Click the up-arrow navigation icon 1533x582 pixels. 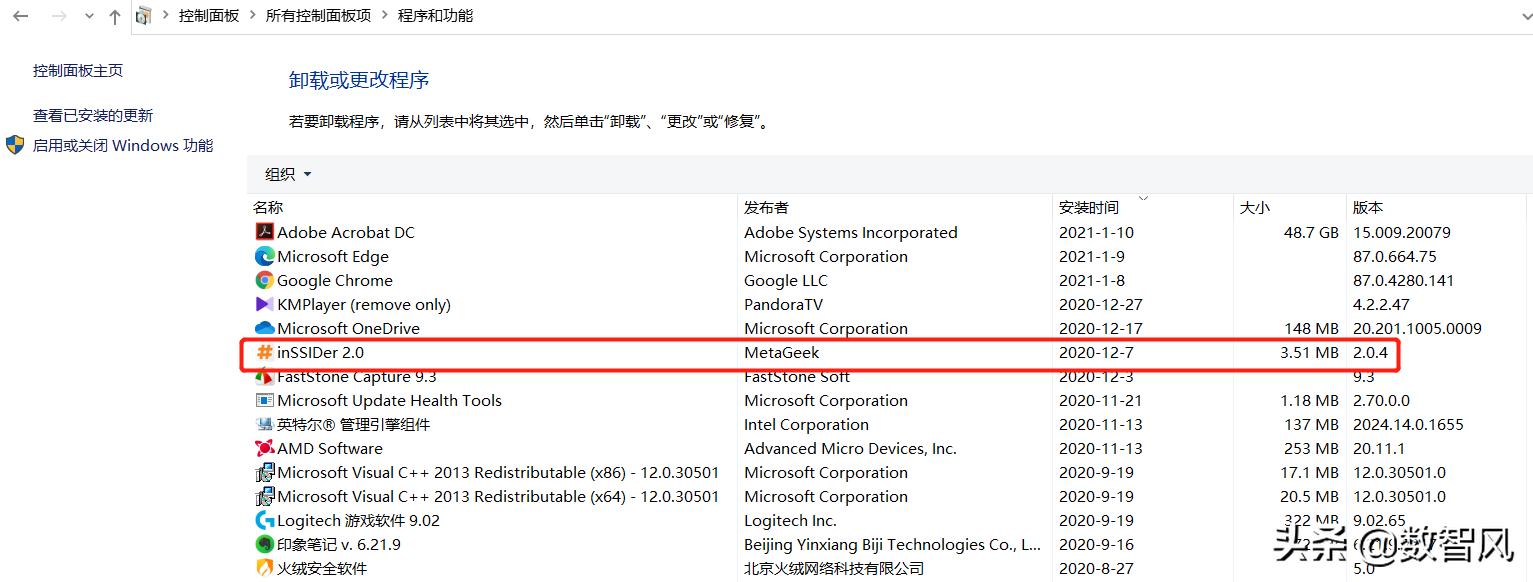pos(115,16)
